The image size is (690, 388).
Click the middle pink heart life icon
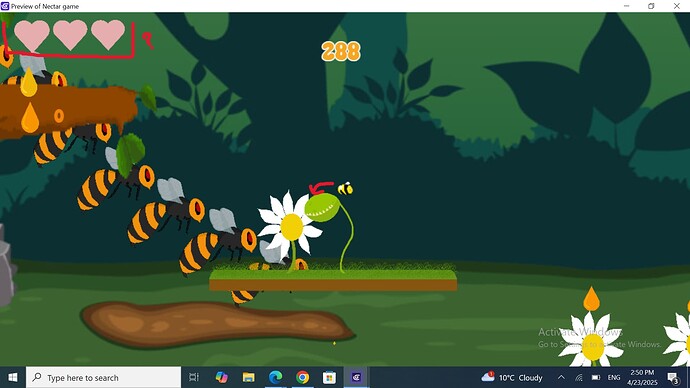coord(70,35)
